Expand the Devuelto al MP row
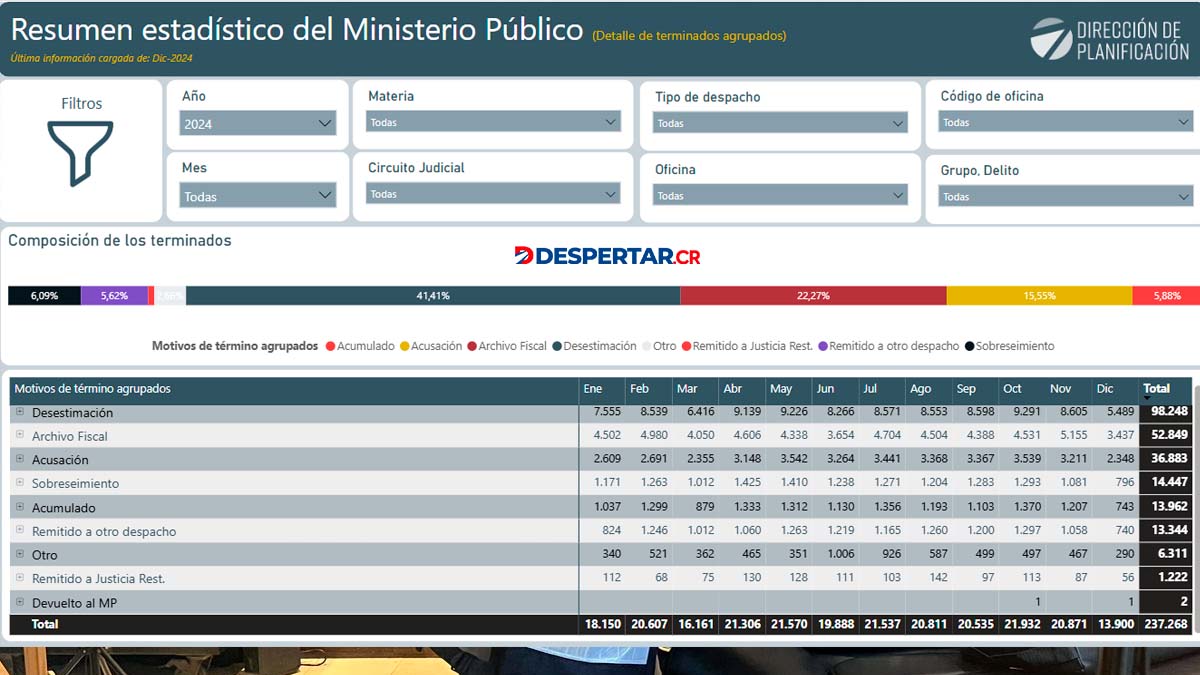1200x675 pixels. click(20, 602)
